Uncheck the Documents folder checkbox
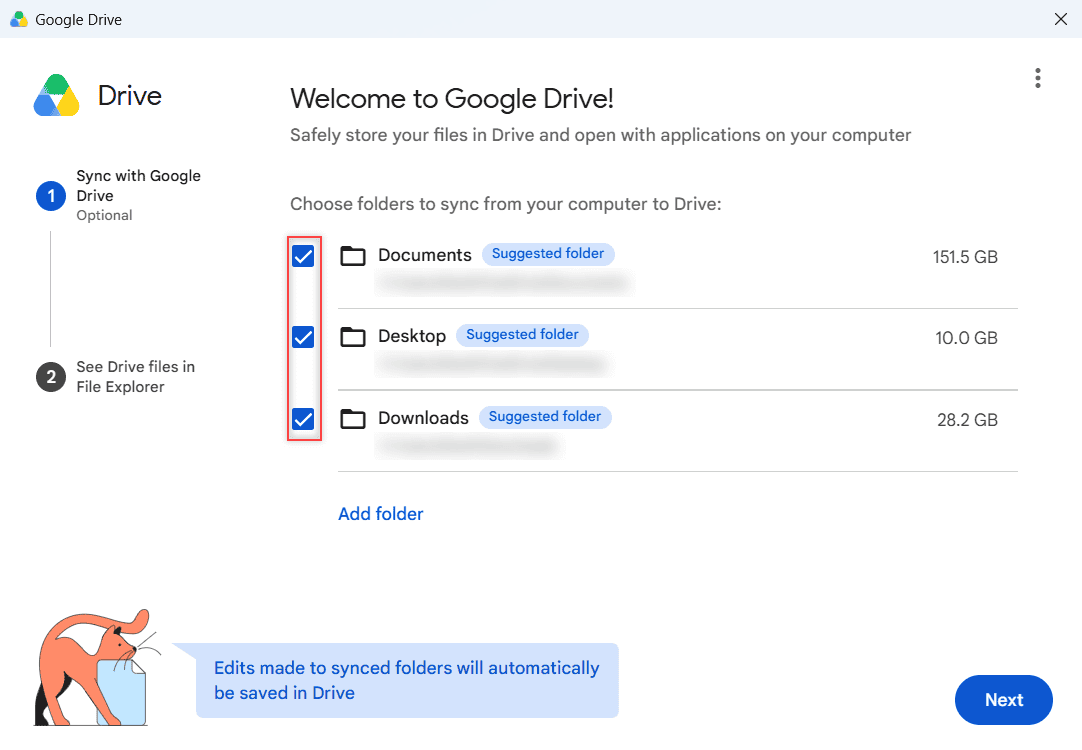Screen dimensions: 1082x750 (x=303, y=256)
